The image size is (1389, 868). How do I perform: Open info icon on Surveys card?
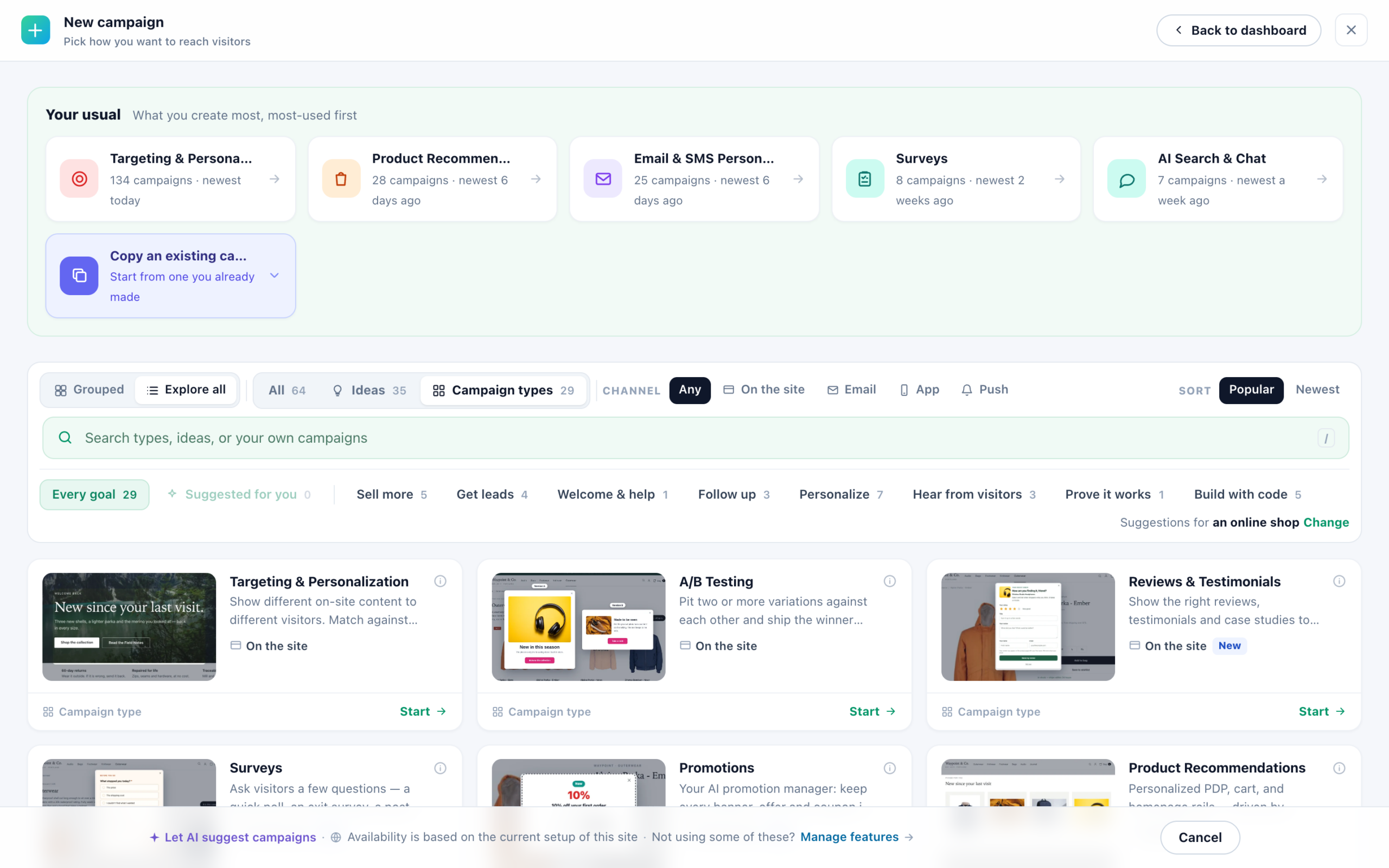pos(440,768)
